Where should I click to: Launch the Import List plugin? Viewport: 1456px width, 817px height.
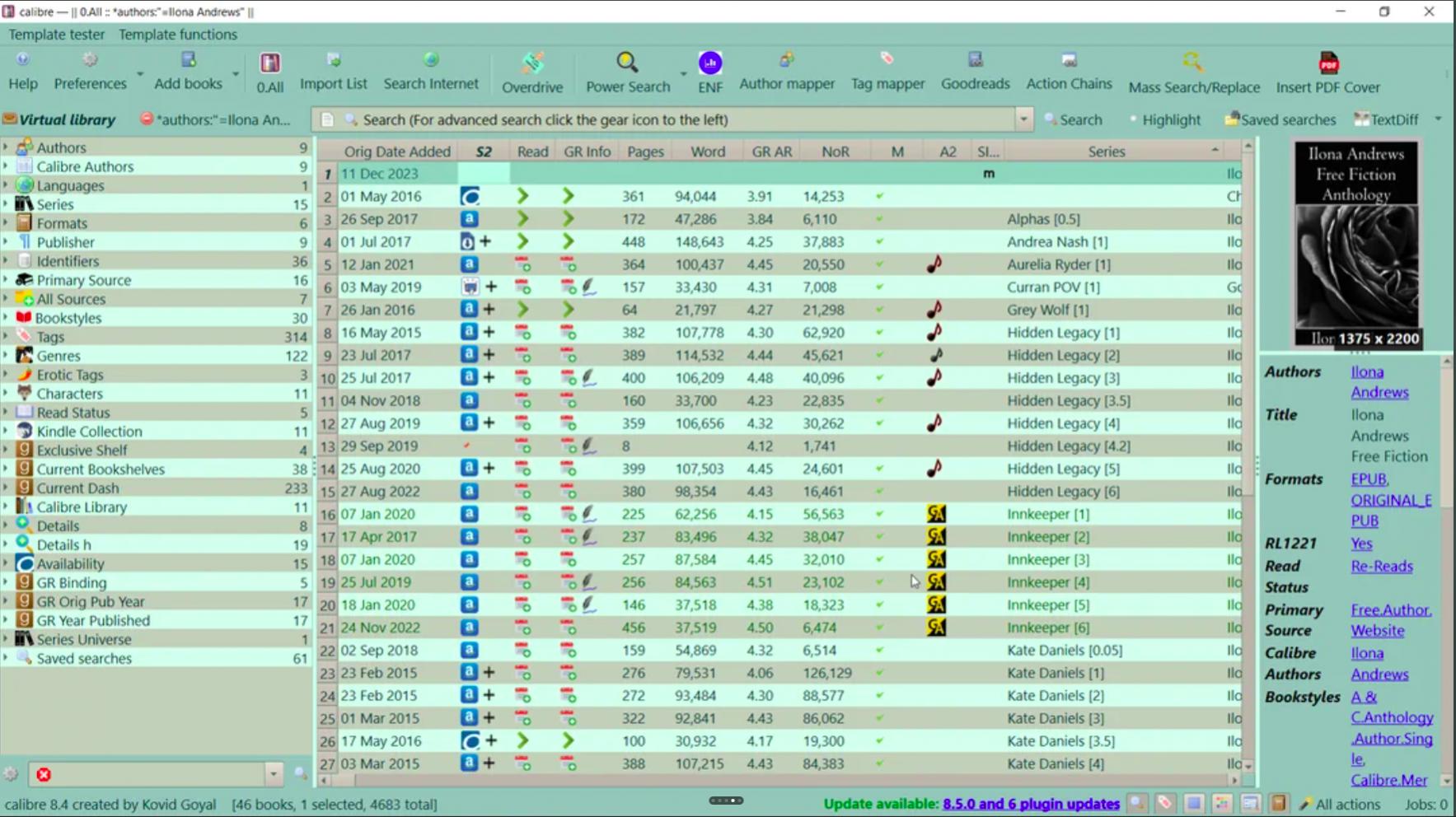[333, 71]
